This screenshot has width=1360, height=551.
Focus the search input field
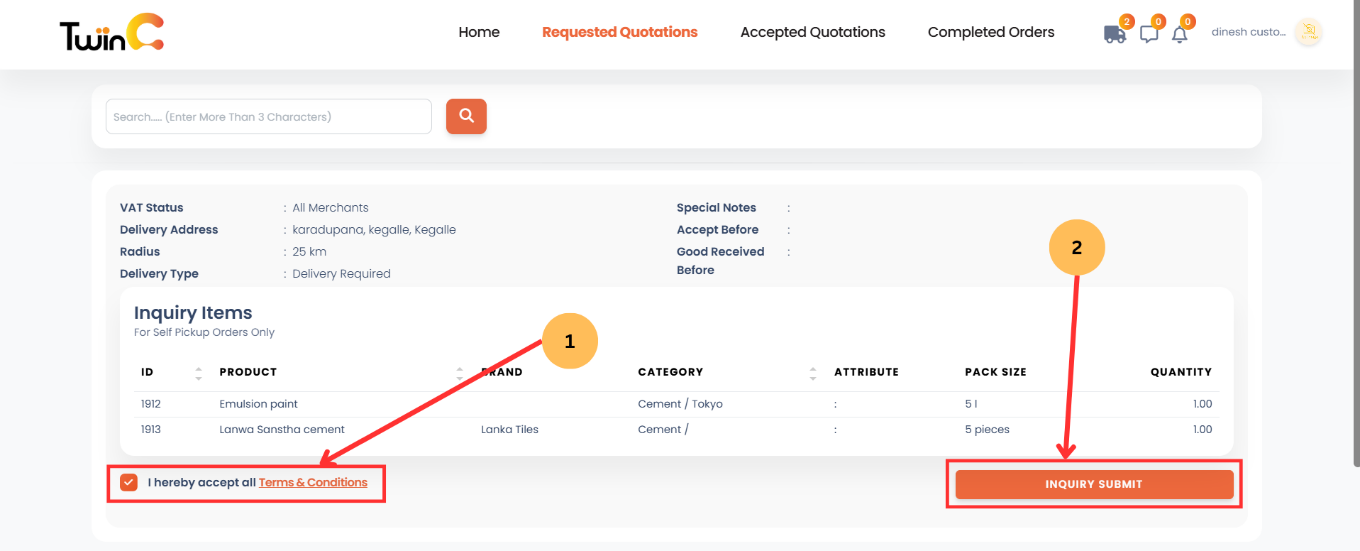point(269,116)
